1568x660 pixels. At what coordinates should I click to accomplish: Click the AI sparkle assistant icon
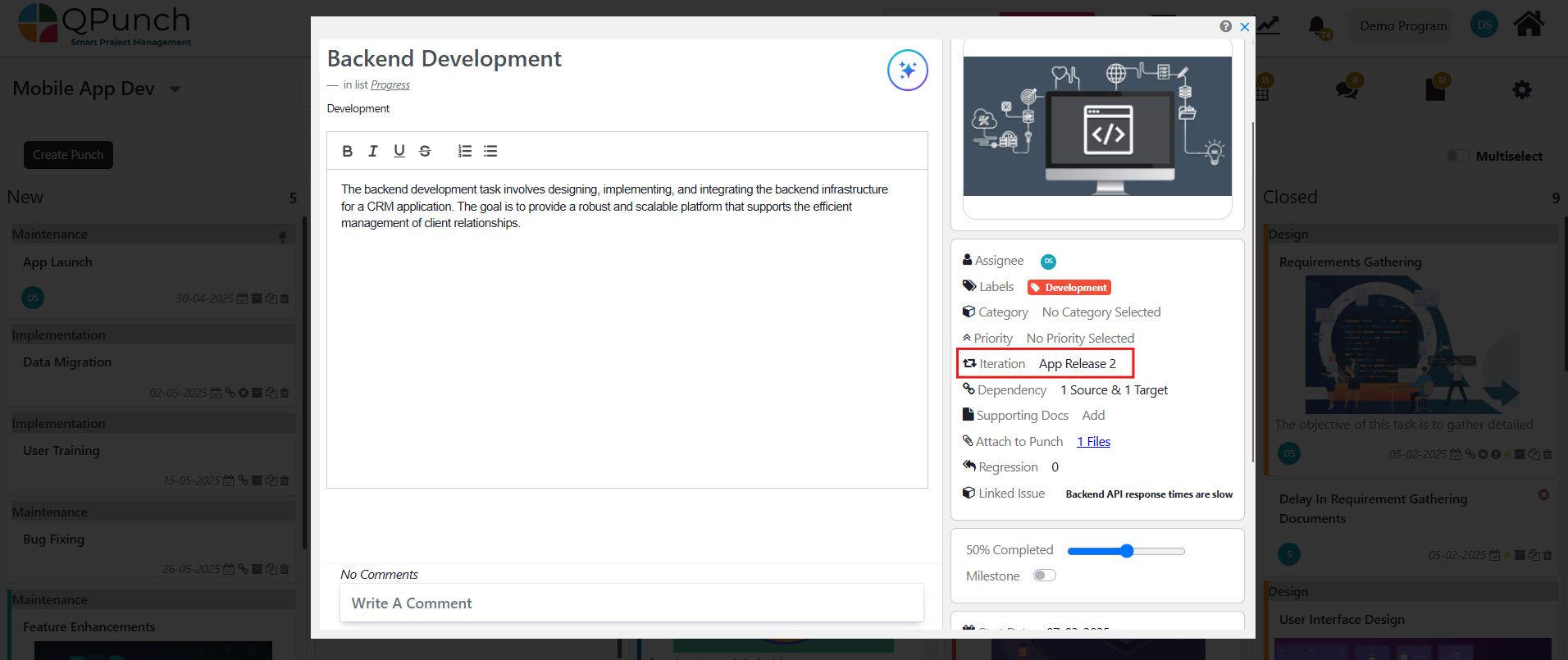coord(907,71)
